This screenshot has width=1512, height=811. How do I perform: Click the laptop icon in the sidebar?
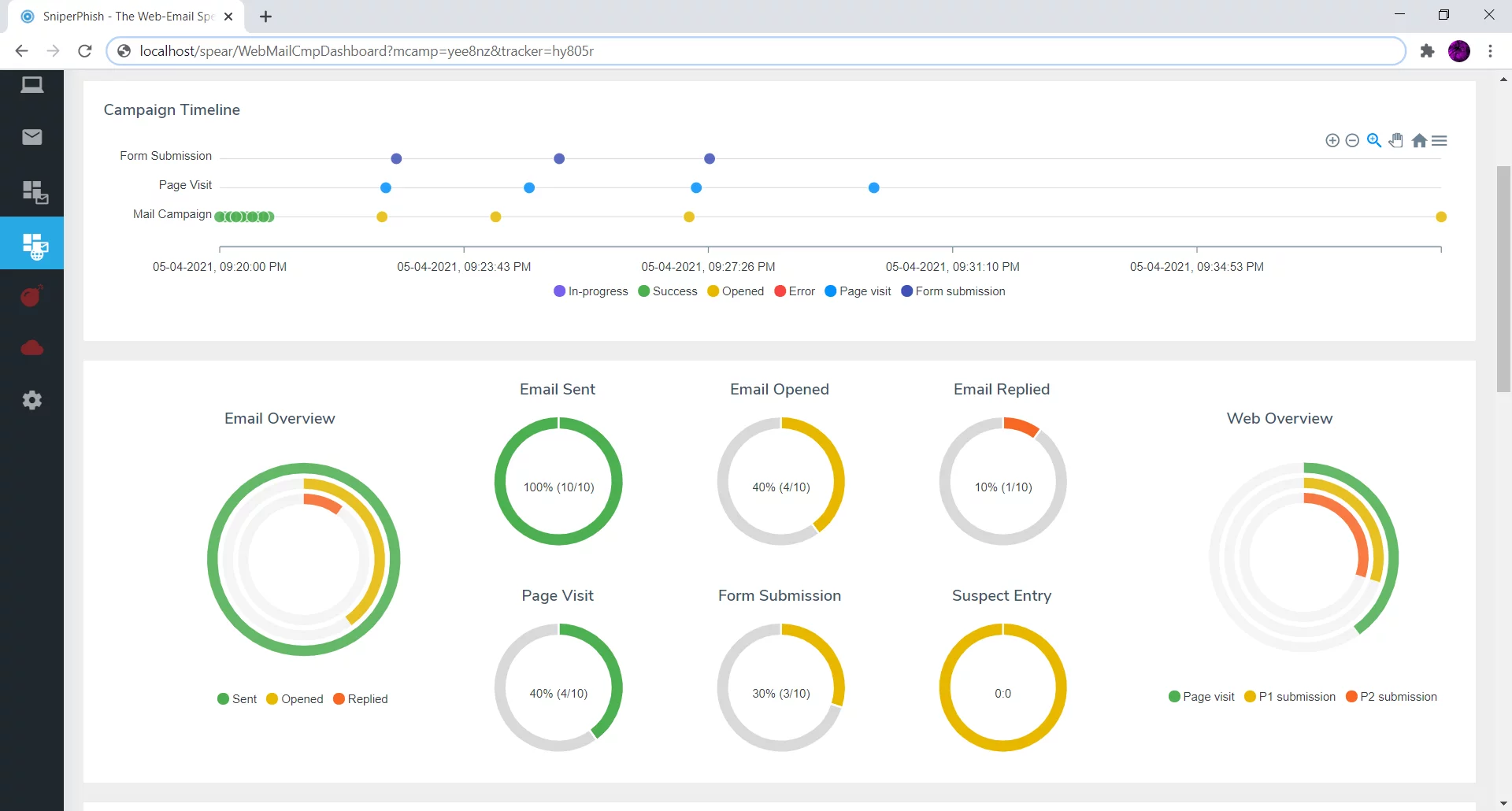point(31,85)
